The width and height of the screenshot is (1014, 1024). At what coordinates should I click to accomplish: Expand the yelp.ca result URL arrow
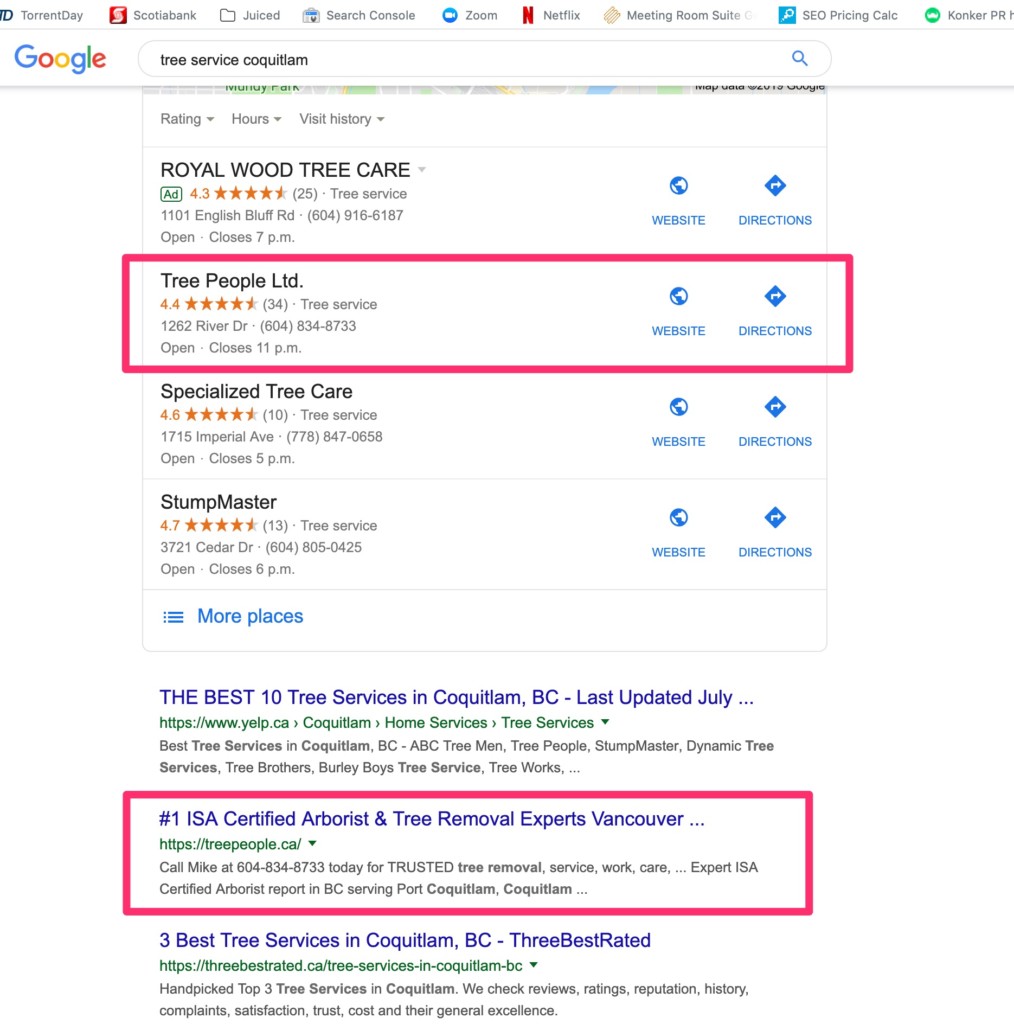tap(605, 722)
